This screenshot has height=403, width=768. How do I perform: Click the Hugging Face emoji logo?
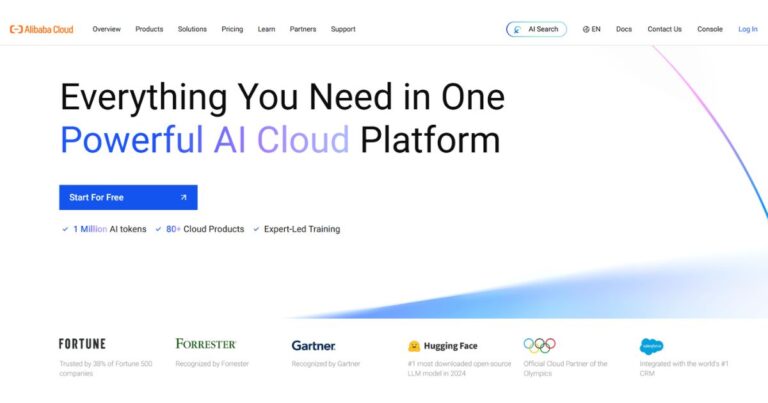click(x=414, y=346)
